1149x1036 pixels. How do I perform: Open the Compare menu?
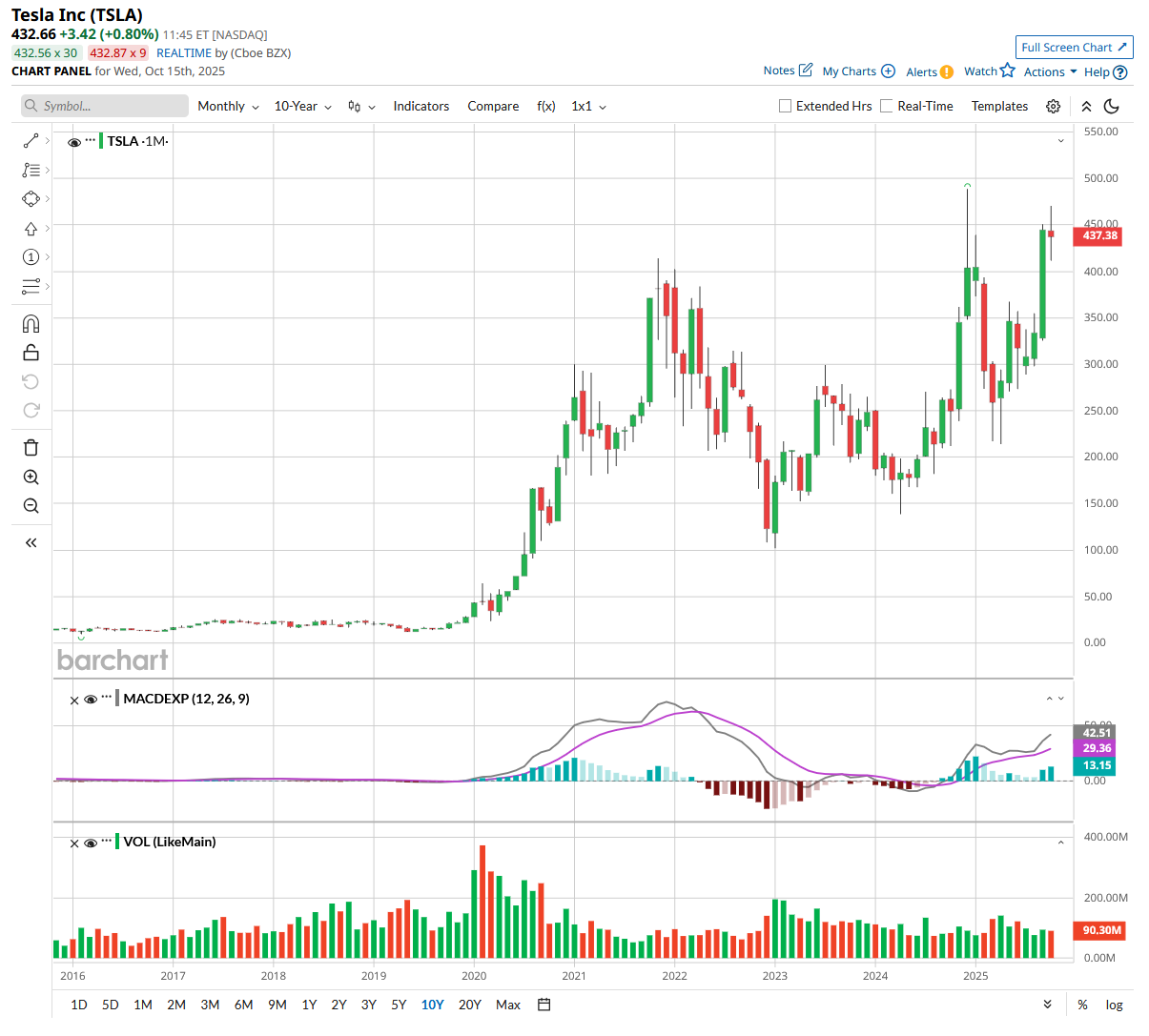[493, 106]
